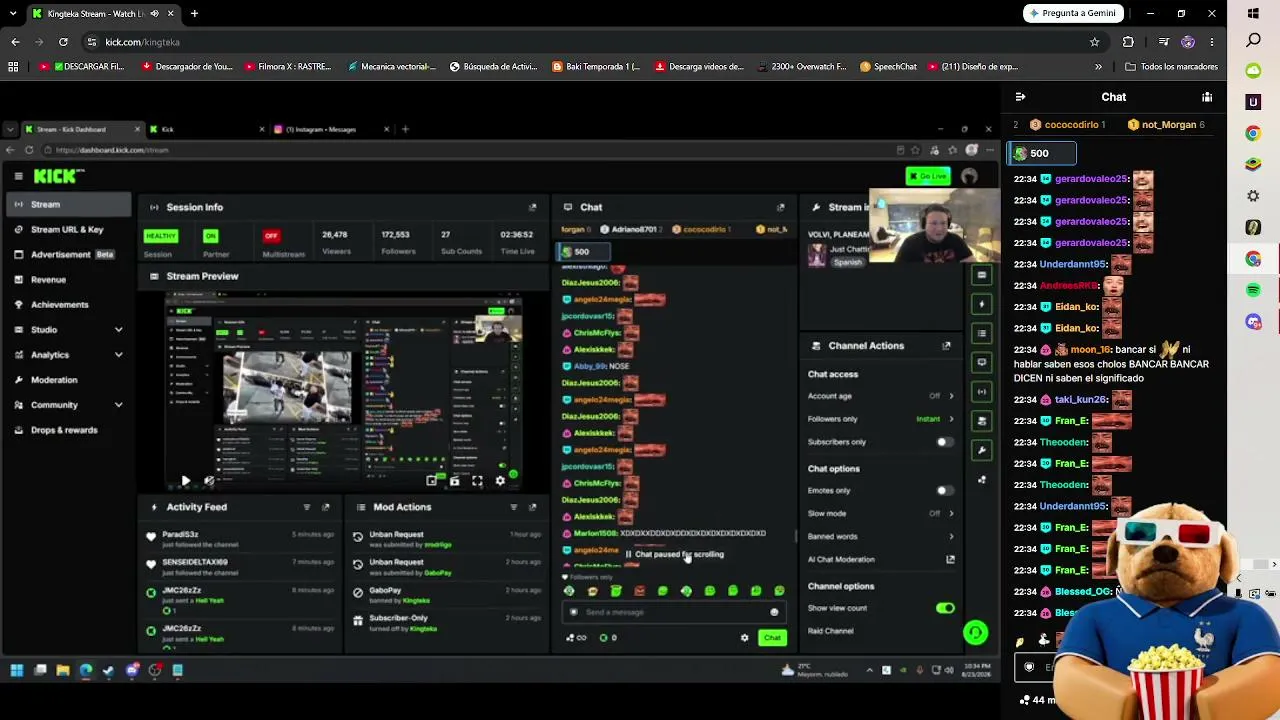Collapse the stream chat sidebar
This screenshot has height=720, width=1280.
pos(1020,97)
